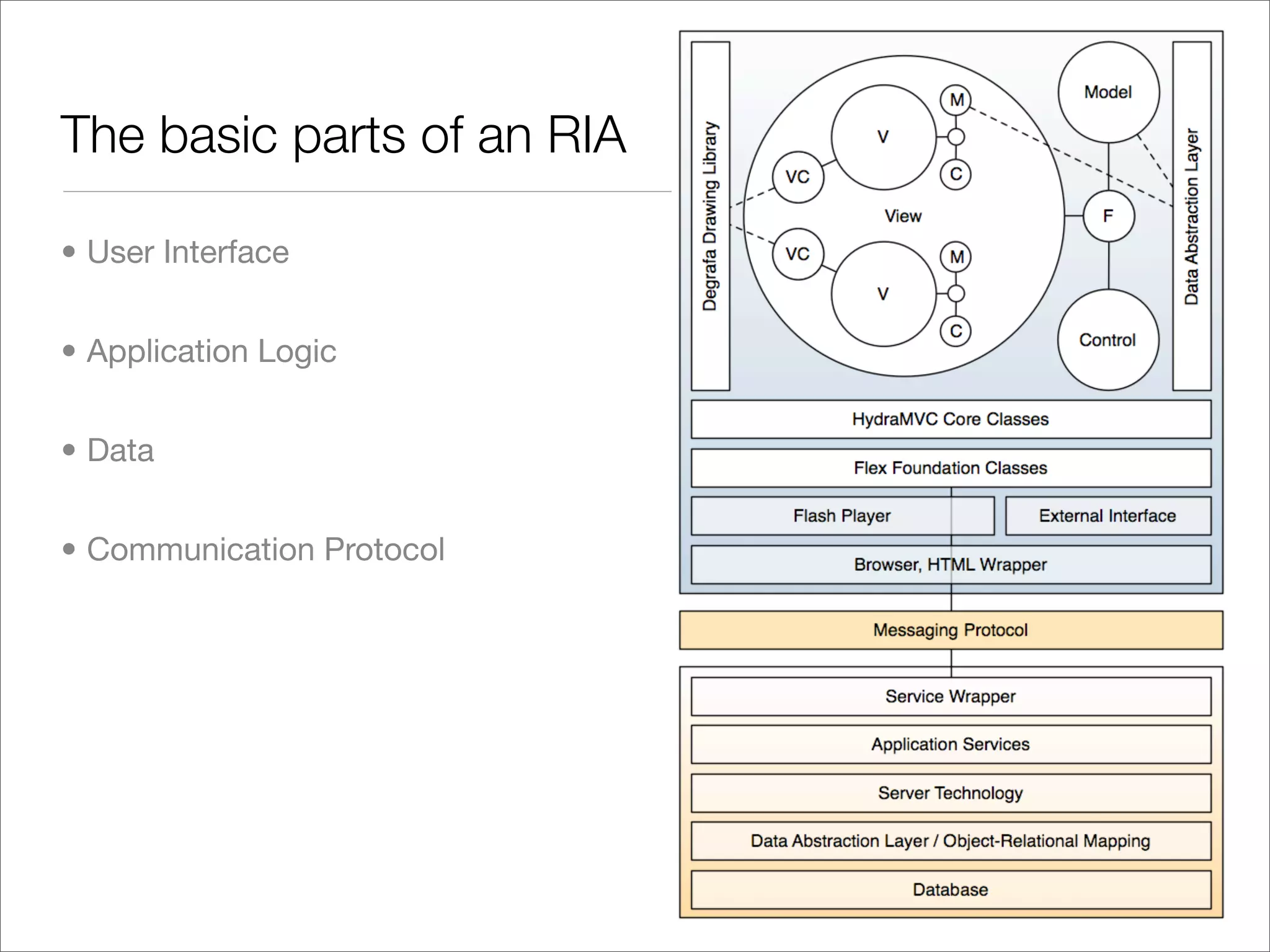
Task: Click the Object-Relational Mapping box
Action: (951, 841)
